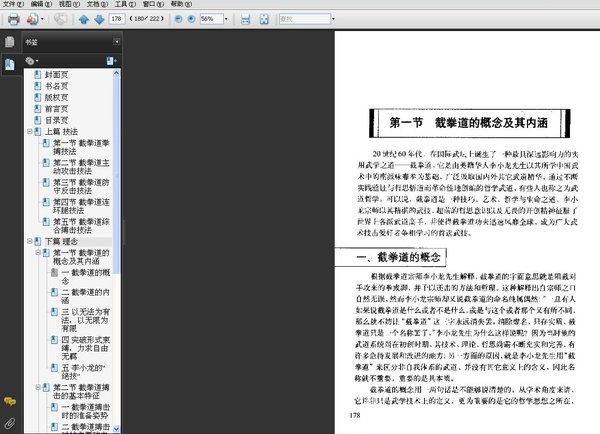Click the zoom in plus icon

pos(191,19)
